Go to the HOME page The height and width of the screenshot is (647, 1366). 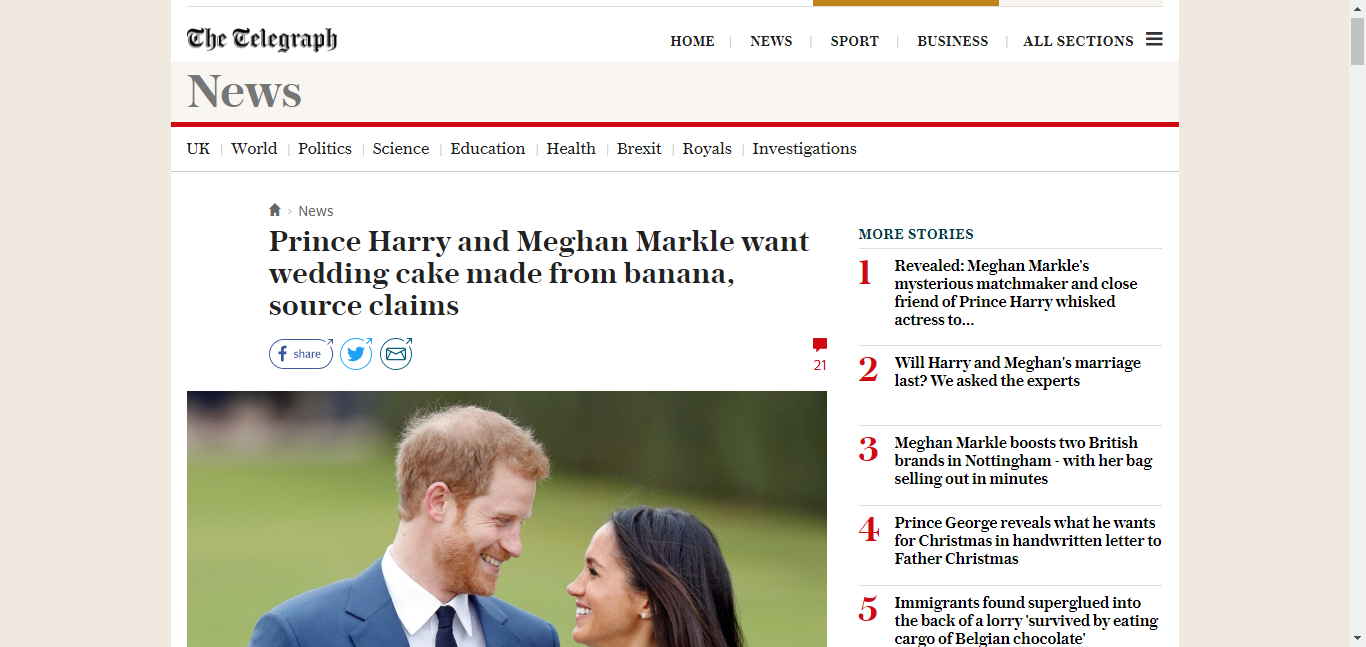[692, 41]
